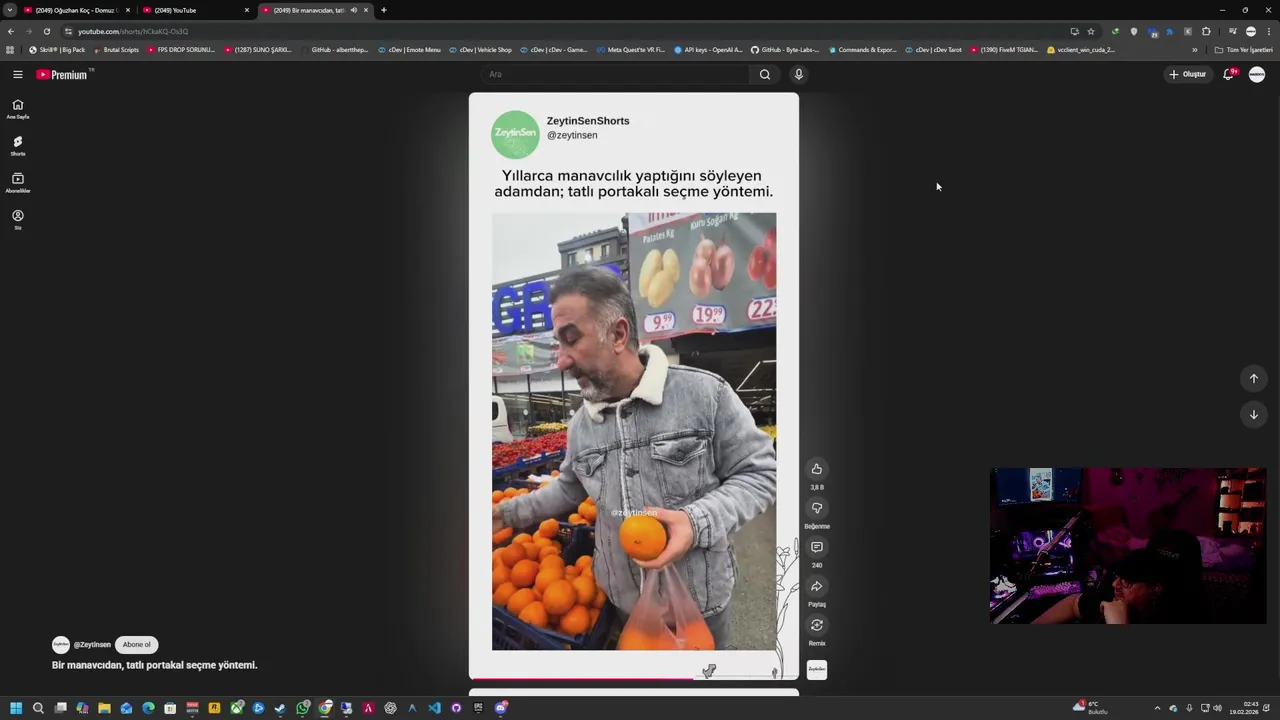Open the tab search dropdown arrow

pos(9,10)
